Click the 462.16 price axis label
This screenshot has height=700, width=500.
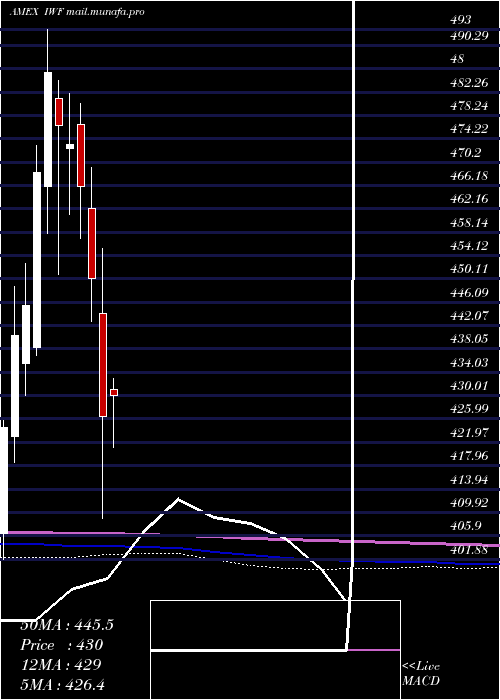[x=469, y=199]
